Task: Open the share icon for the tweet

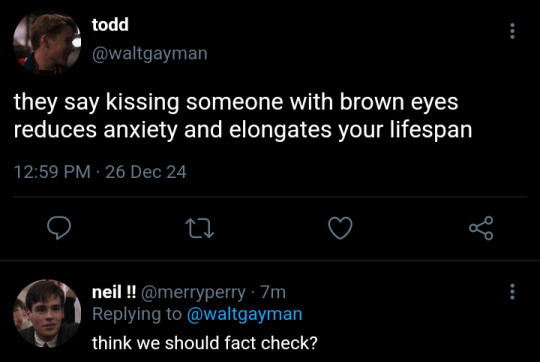Action: (481, 228)
